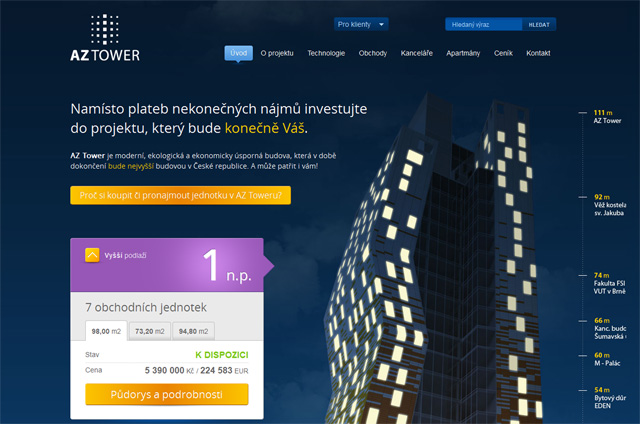Open the Ceník page
The height and width of the screenshot is (424, 640).
point(503,53)
